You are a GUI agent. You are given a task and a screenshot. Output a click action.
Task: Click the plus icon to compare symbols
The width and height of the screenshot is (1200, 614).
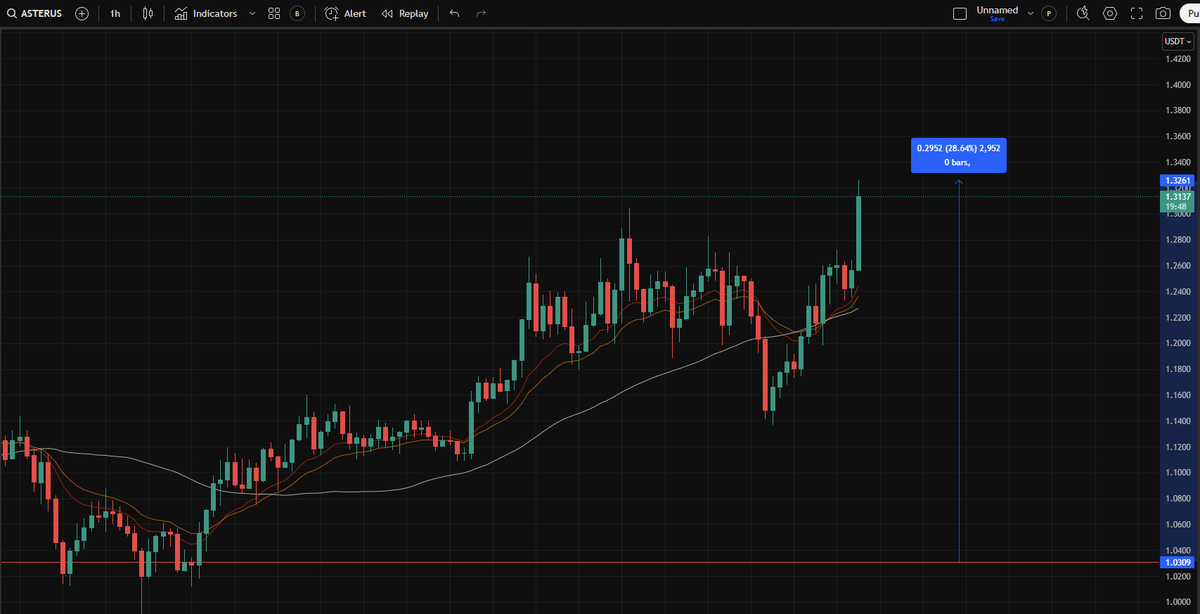point(81,13)
